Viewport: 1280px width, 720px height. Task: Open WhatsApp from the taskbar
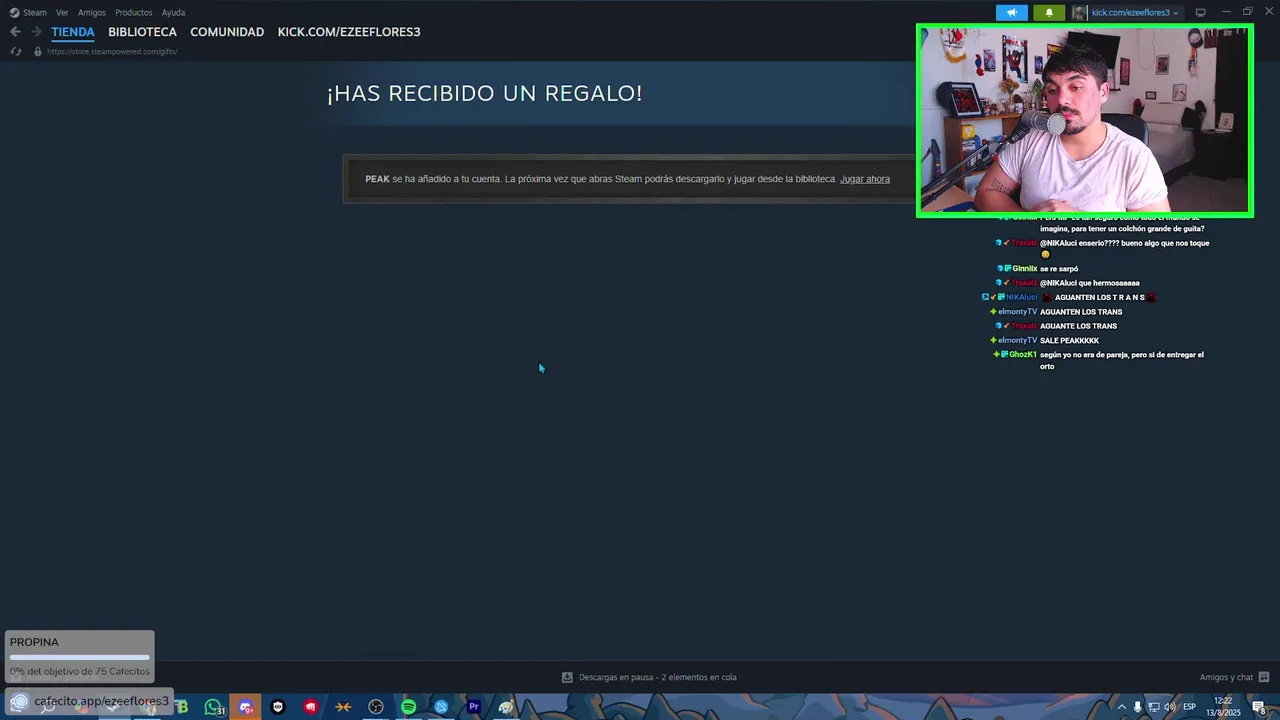pyautogui.click(x=213, y=707)
